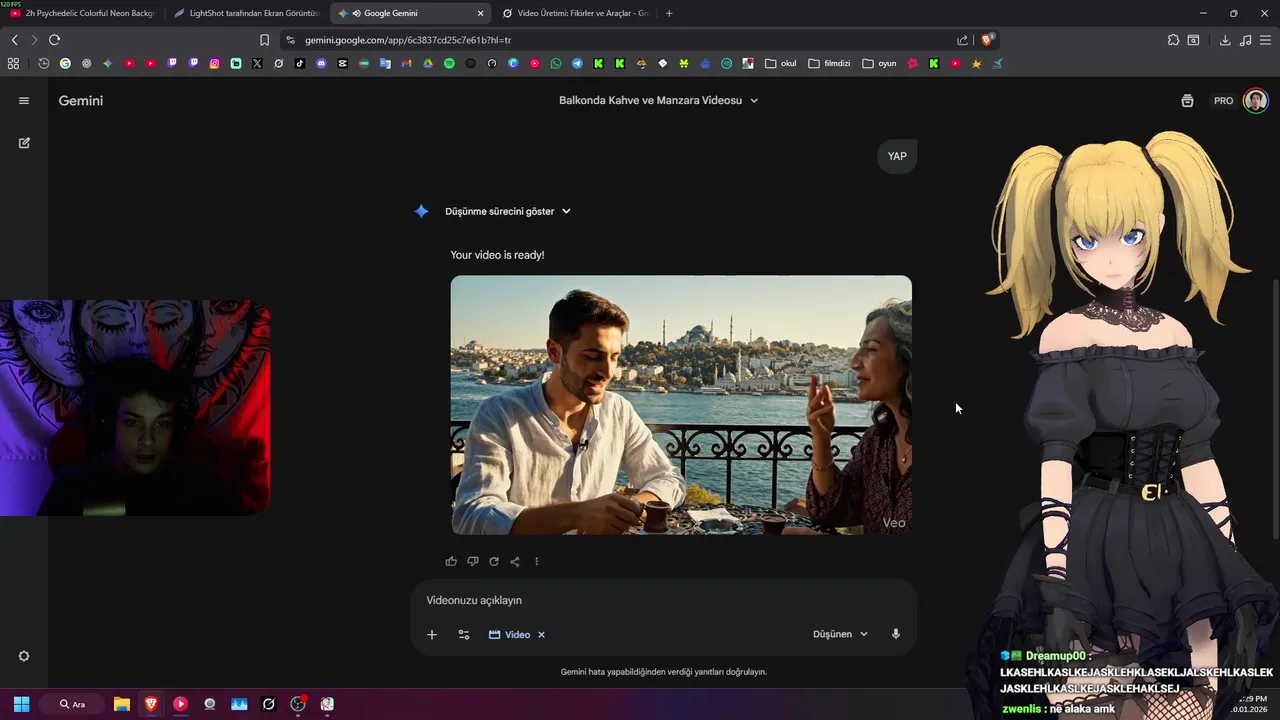Activate microphone voice input
This screenshot has height=720, width=1280.
point(896,634)
